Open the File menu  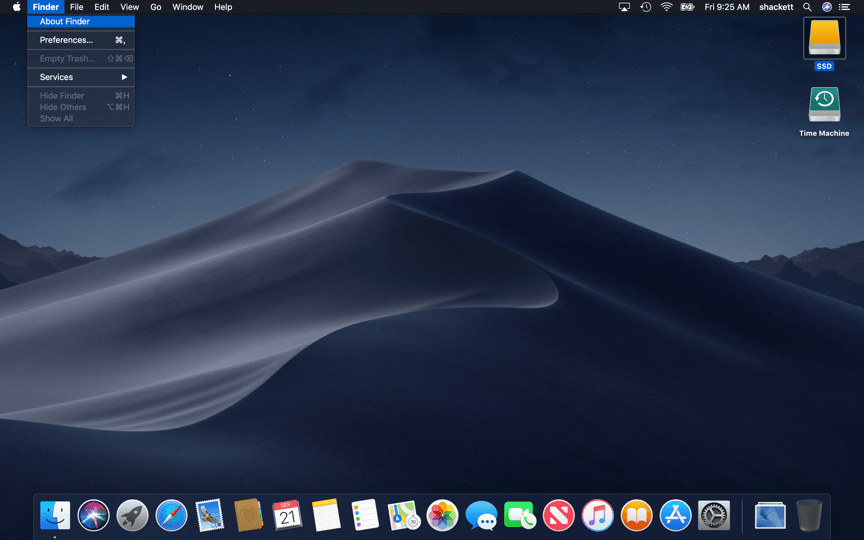(77, 7)
